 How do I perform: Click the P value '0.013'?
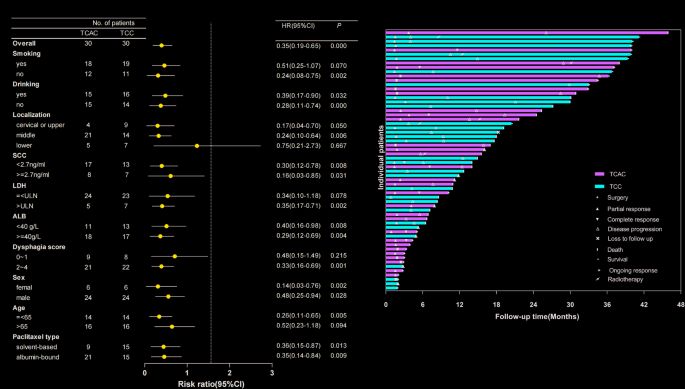[339, 346]
